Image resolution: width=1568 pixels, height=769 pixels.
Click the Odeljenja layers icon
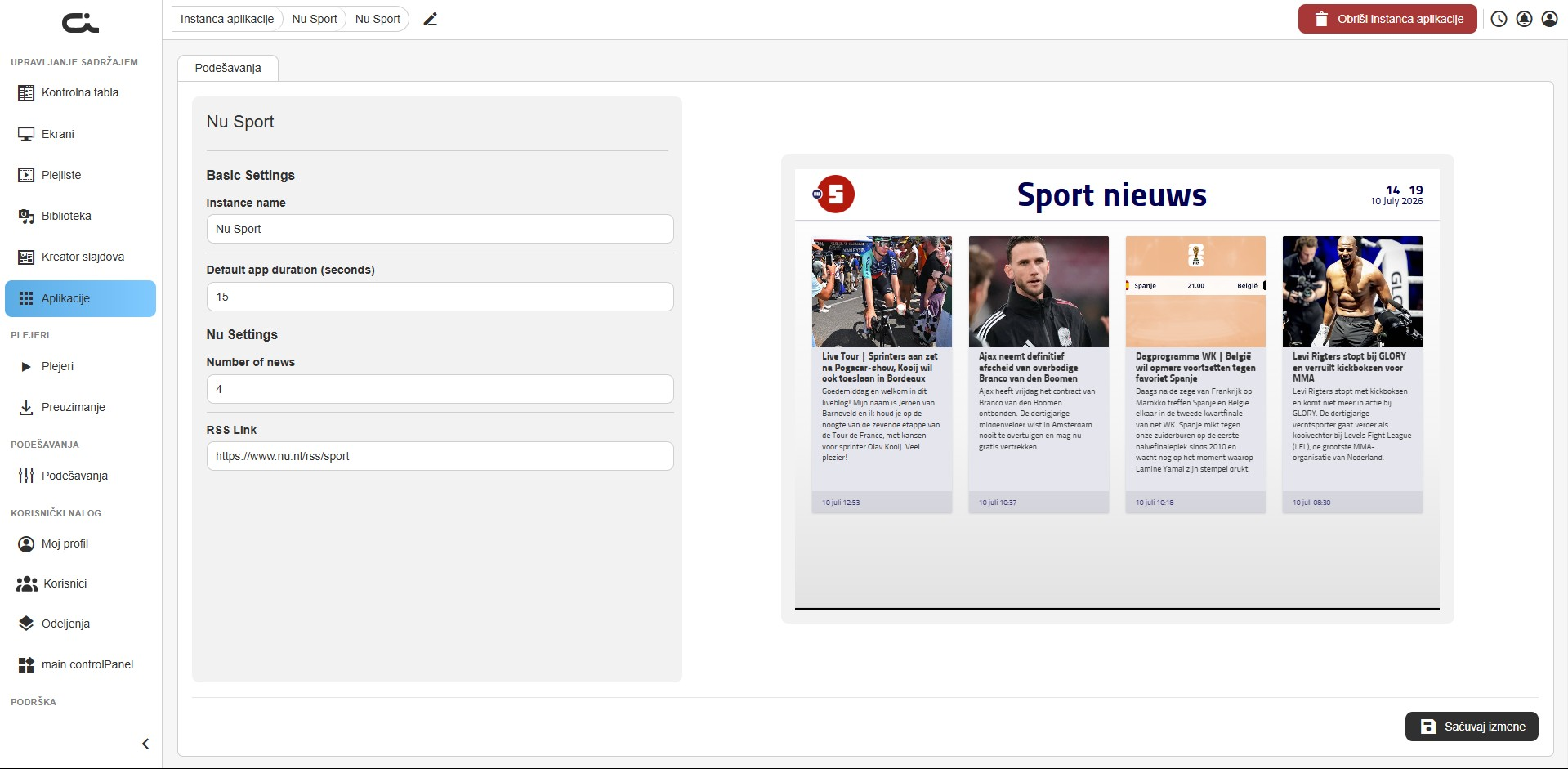(x=26, y=624)
